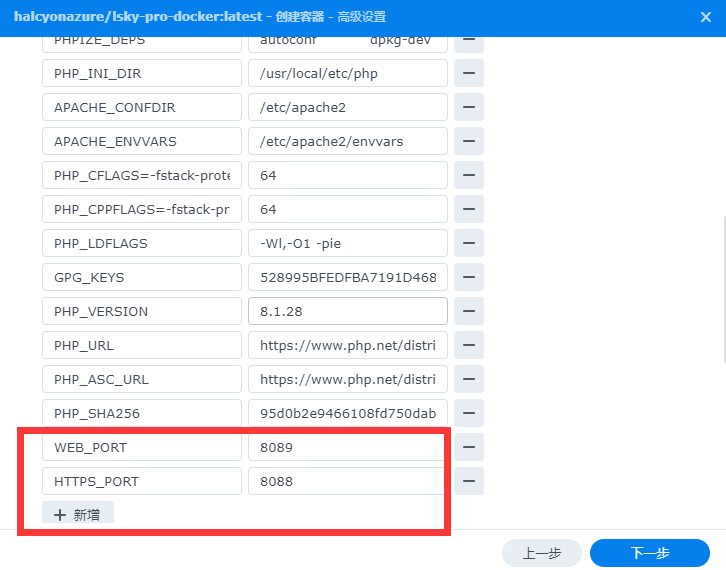Edit the WEB_PORT value field 8089
Image resolution: width=726 pixels, height=570 pixels.
point(347,447)
